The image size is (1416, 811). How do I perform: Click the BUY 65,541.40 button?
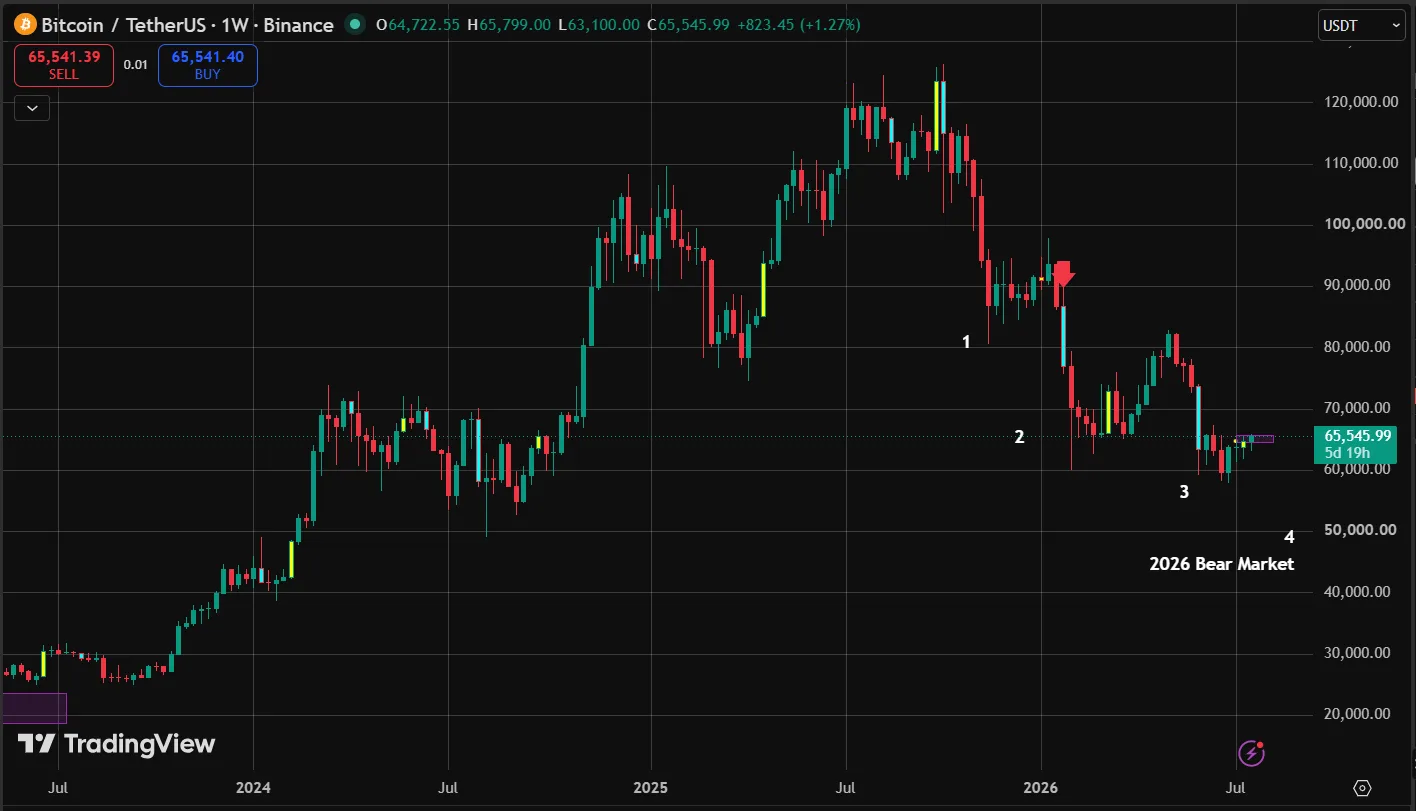207,65
